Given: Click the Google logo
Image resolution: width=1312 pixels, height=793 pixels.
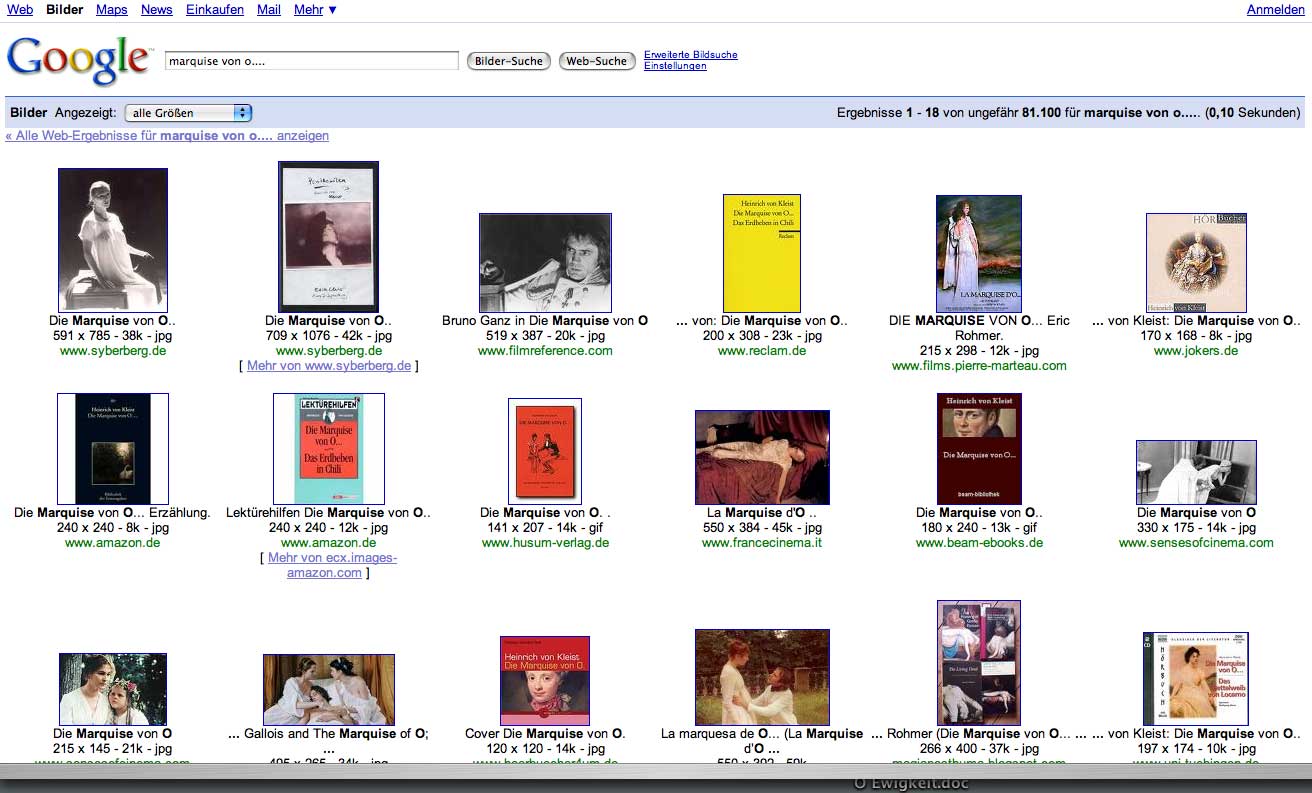Looking at the screenshot, I should 78,60.
